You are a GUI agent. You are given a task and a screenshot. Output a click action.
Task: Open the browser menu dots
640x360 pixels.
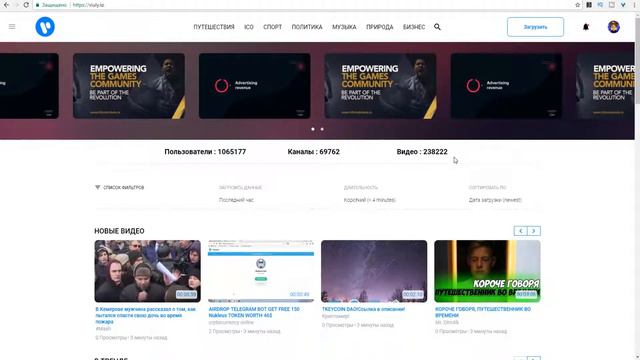click(x=634, y=5)
